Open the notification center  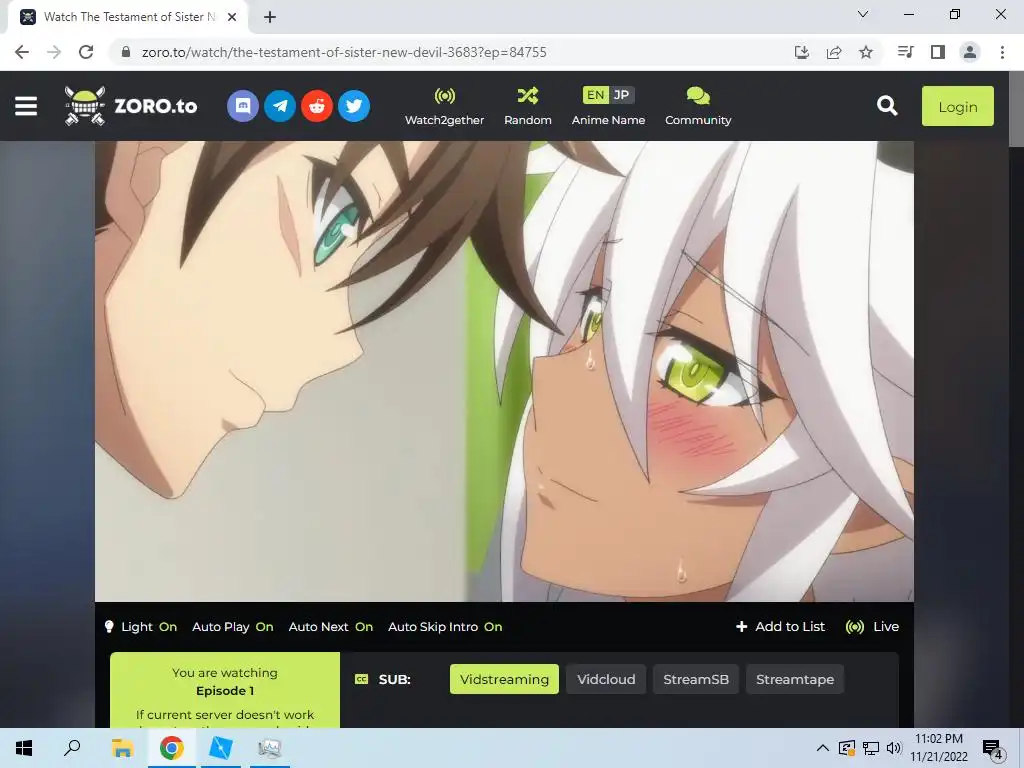coord(992,749)
